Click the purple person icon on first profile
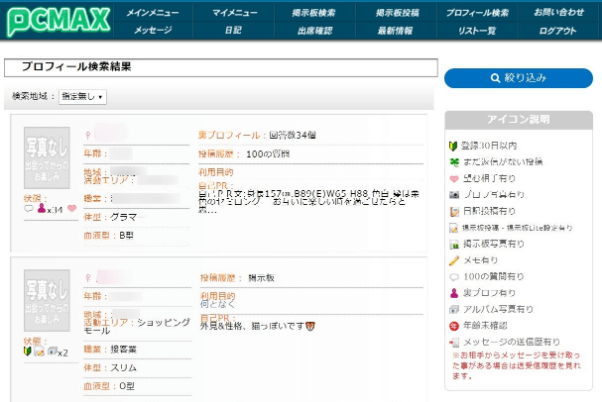 [x=40, y=209]
